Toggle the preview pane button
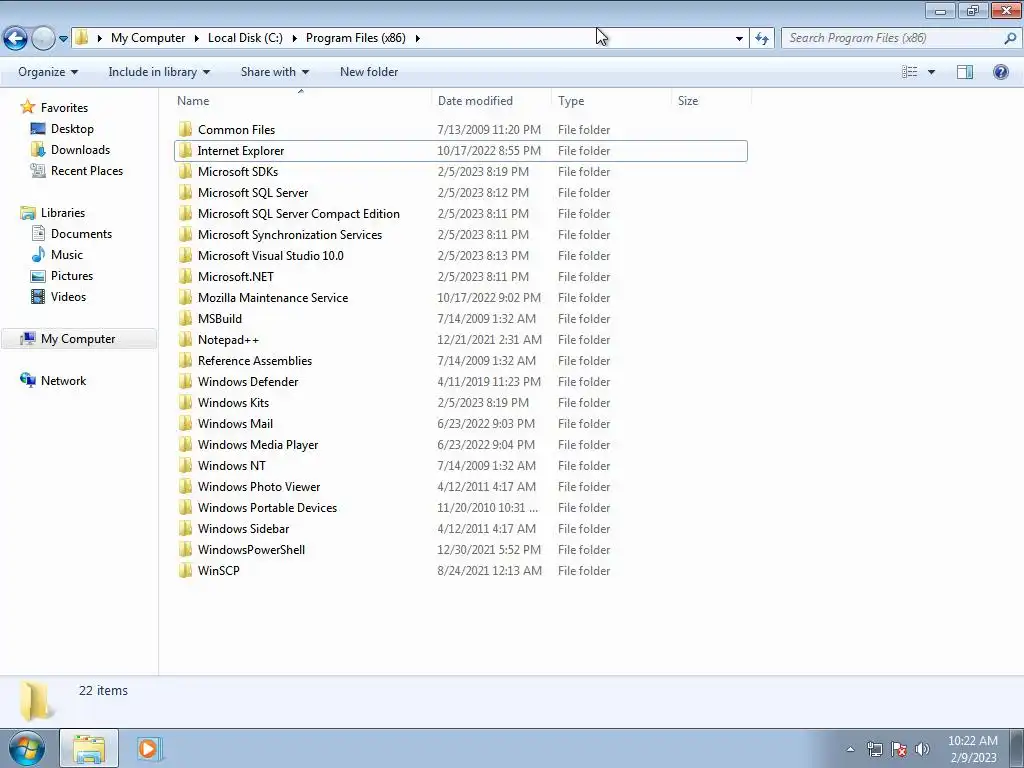Screen dimensions: 1024x768 pos(965,72)
